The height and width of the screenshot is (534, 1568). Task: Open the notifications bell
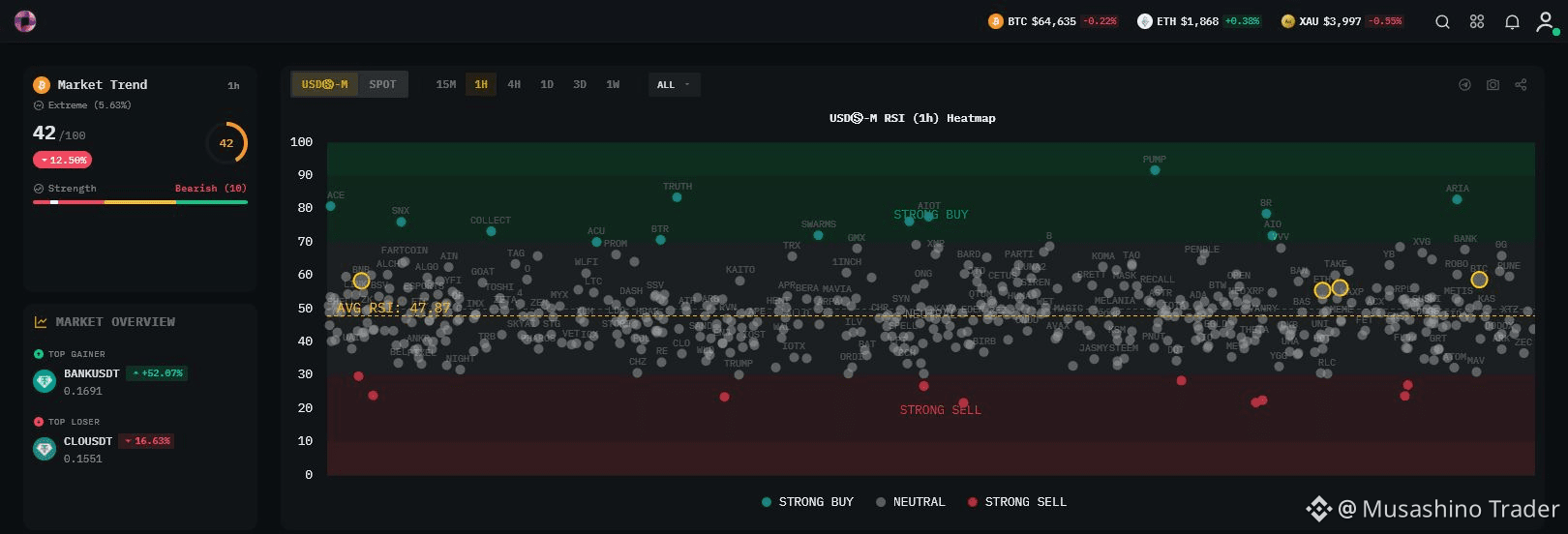click(x=1512, y=21)
